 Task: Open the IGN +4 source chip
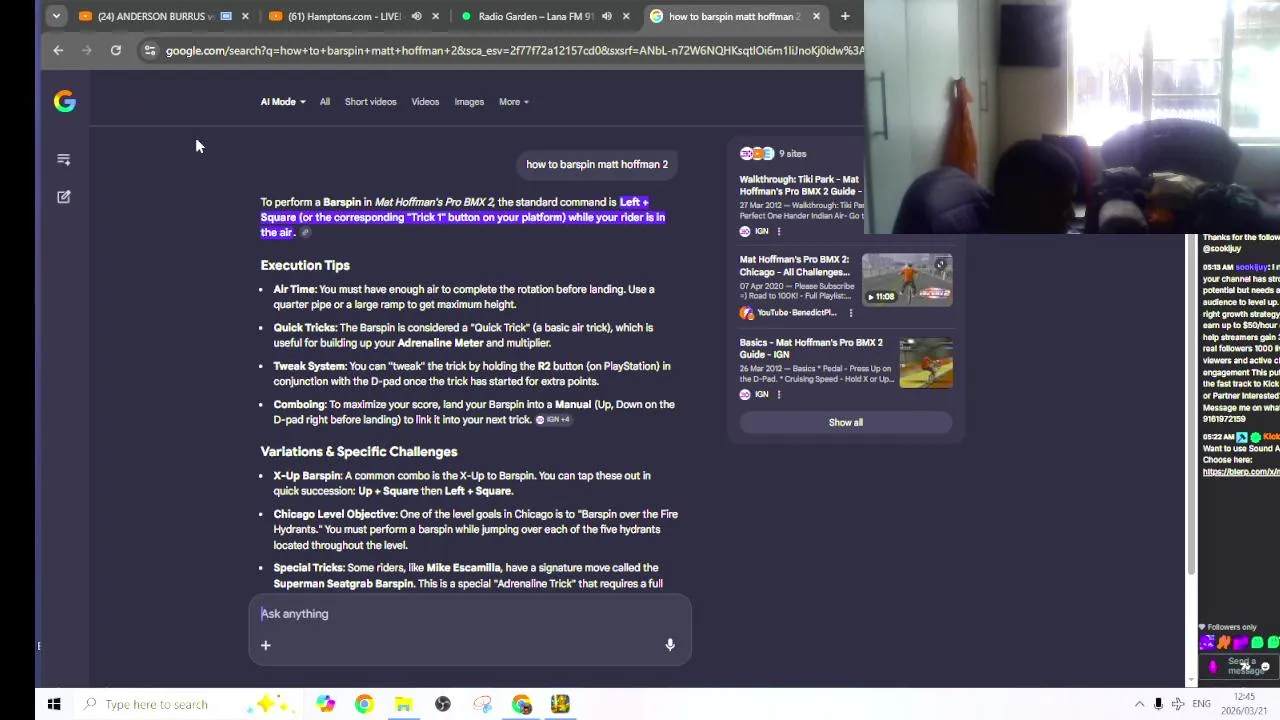click(553, 420)
